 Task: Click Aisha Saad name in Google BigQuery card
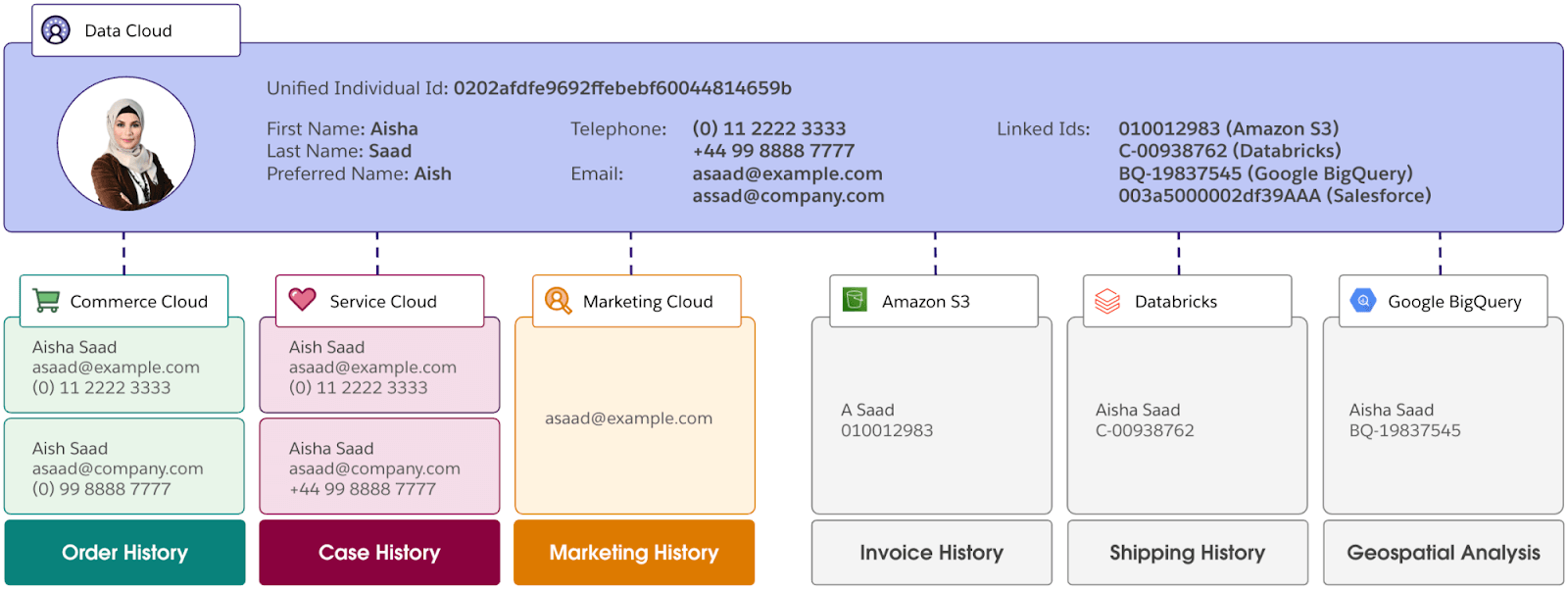tap(1391, 410)
